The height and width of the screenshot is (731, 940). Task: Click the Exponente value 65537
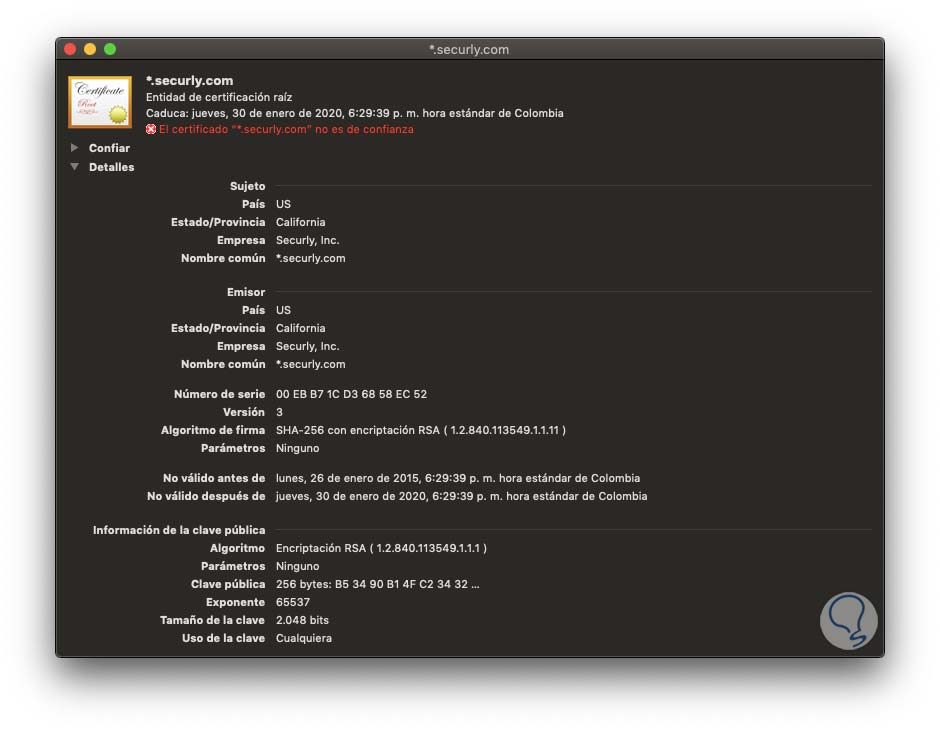293,603
